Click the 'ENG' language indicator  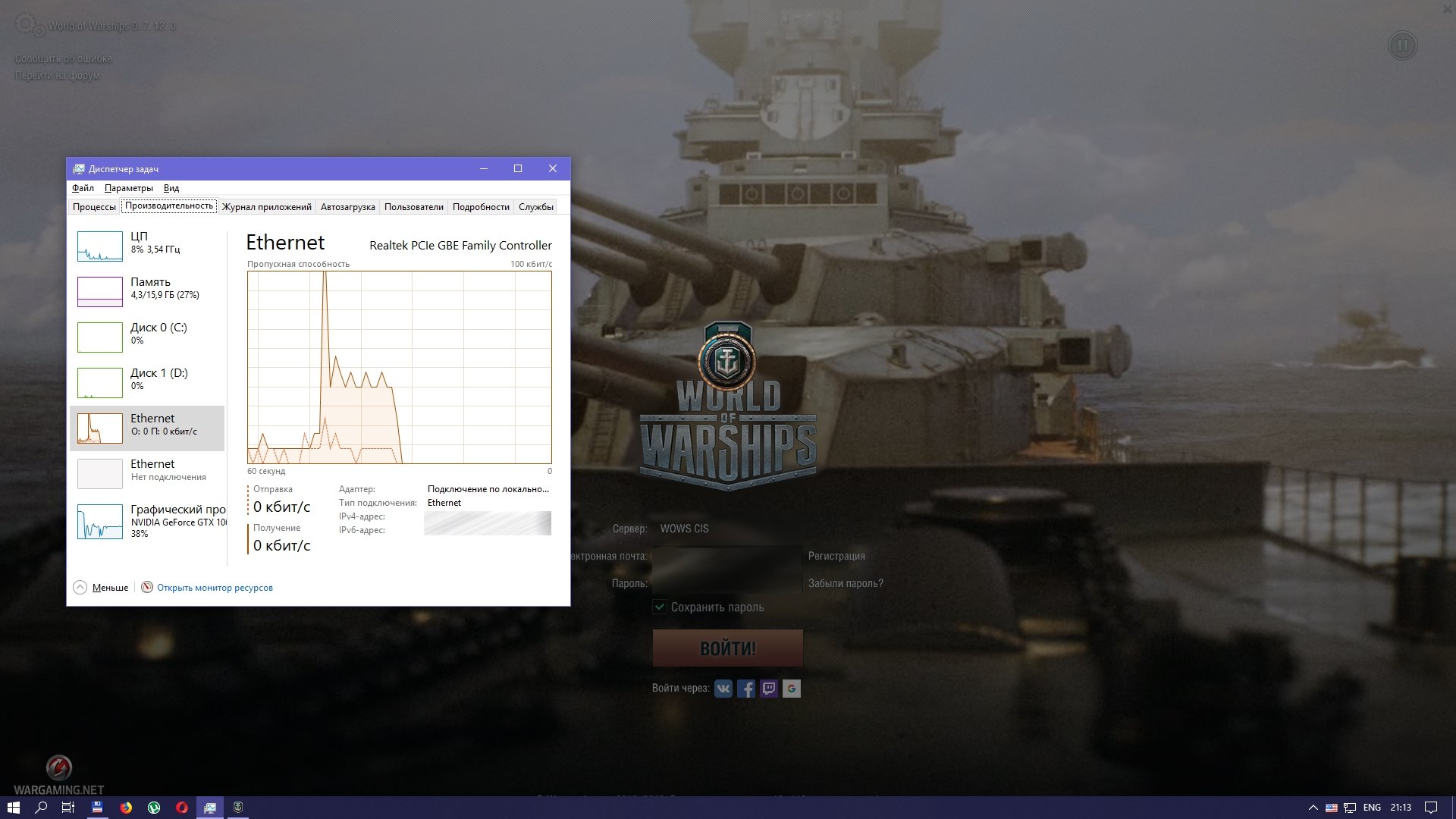(x=1372, y=808)
